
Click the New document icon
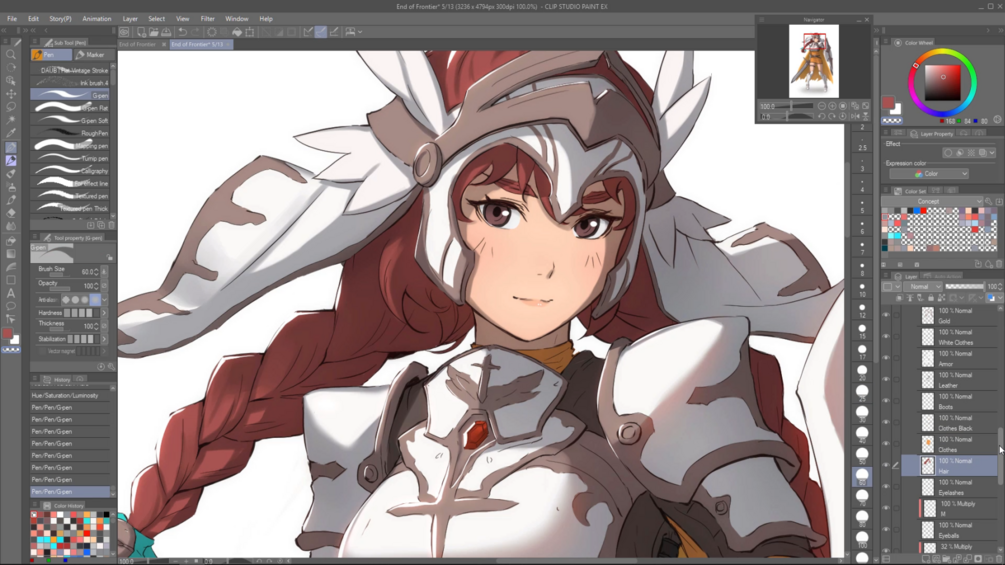142,31
